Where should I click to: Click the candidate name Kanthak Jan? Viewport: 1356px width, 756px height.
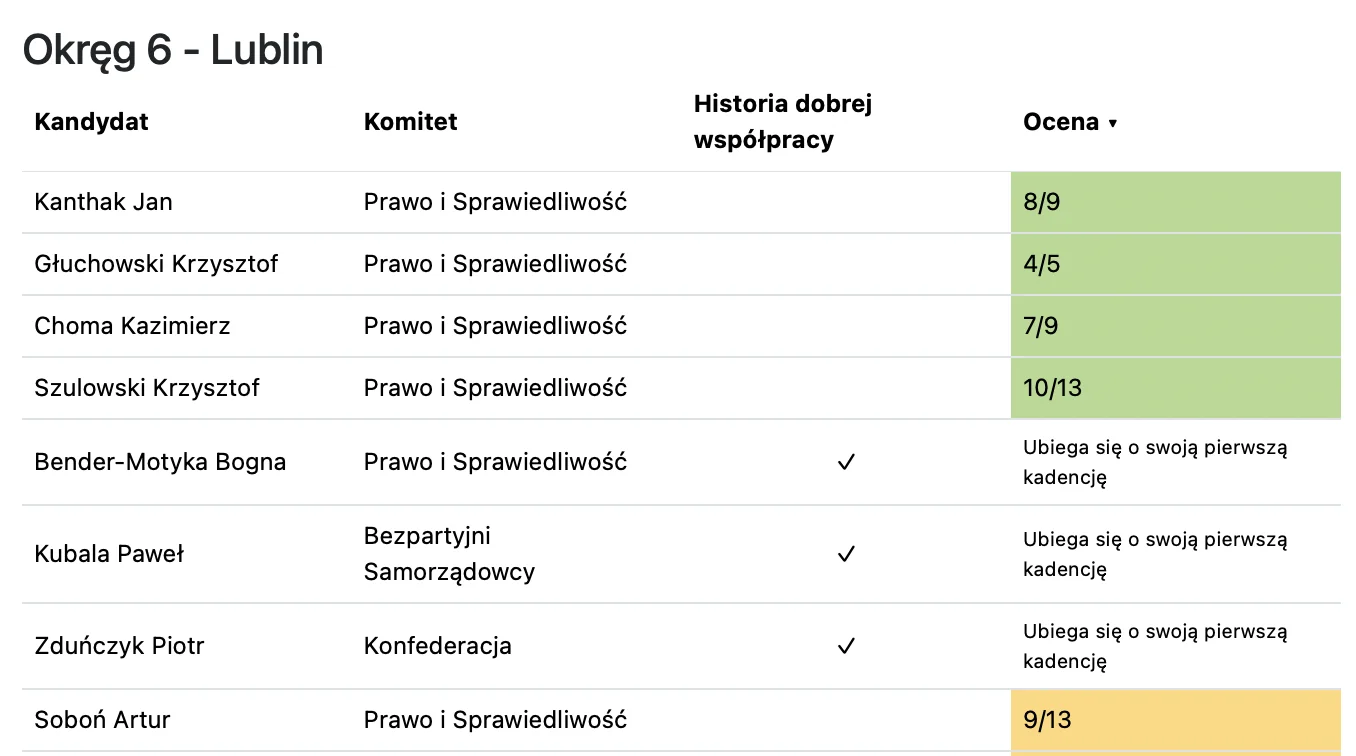click(x=103, y=202)
